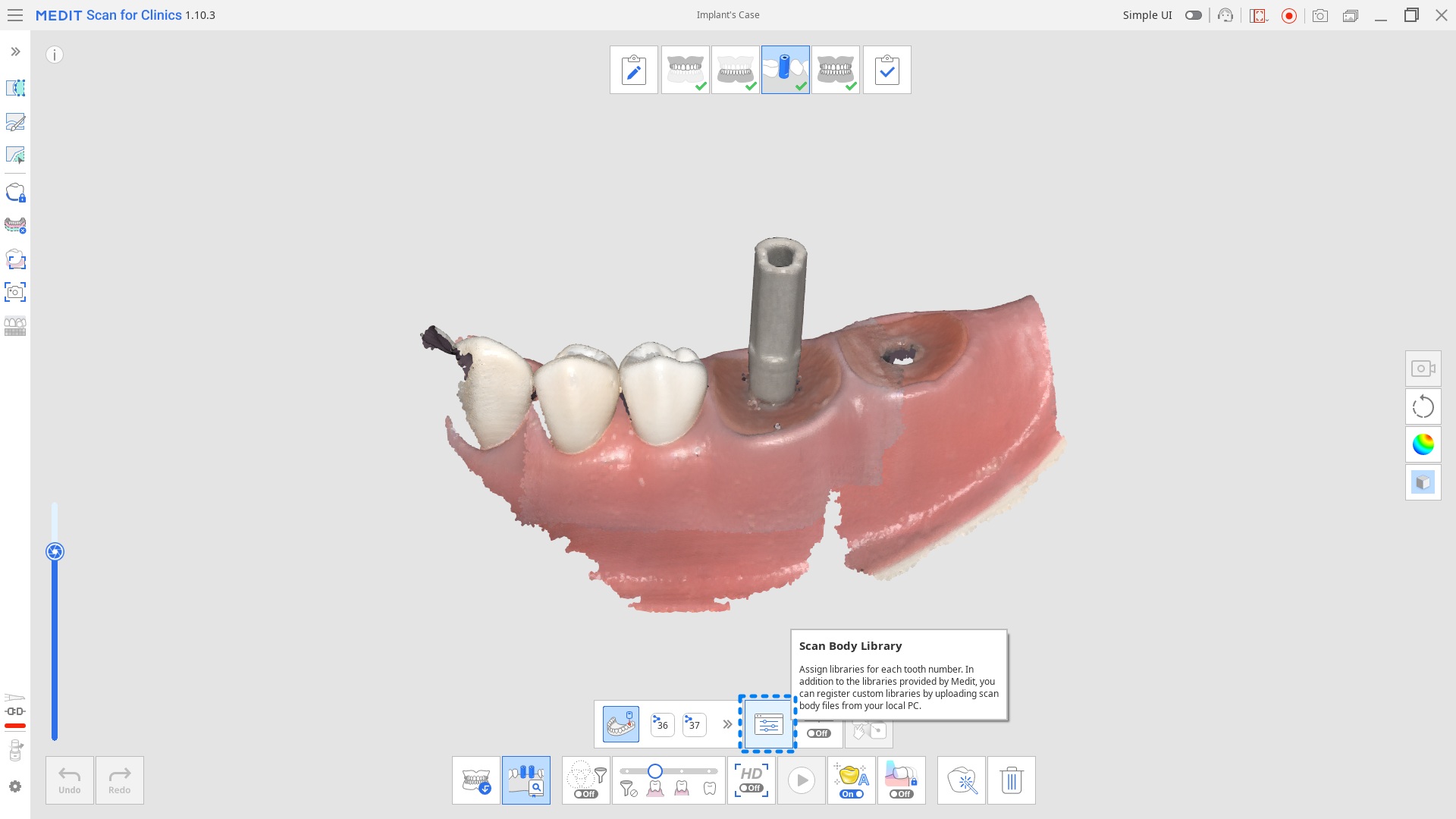
Task: Click the rotate view reset icon
Action: (1423, 406)
